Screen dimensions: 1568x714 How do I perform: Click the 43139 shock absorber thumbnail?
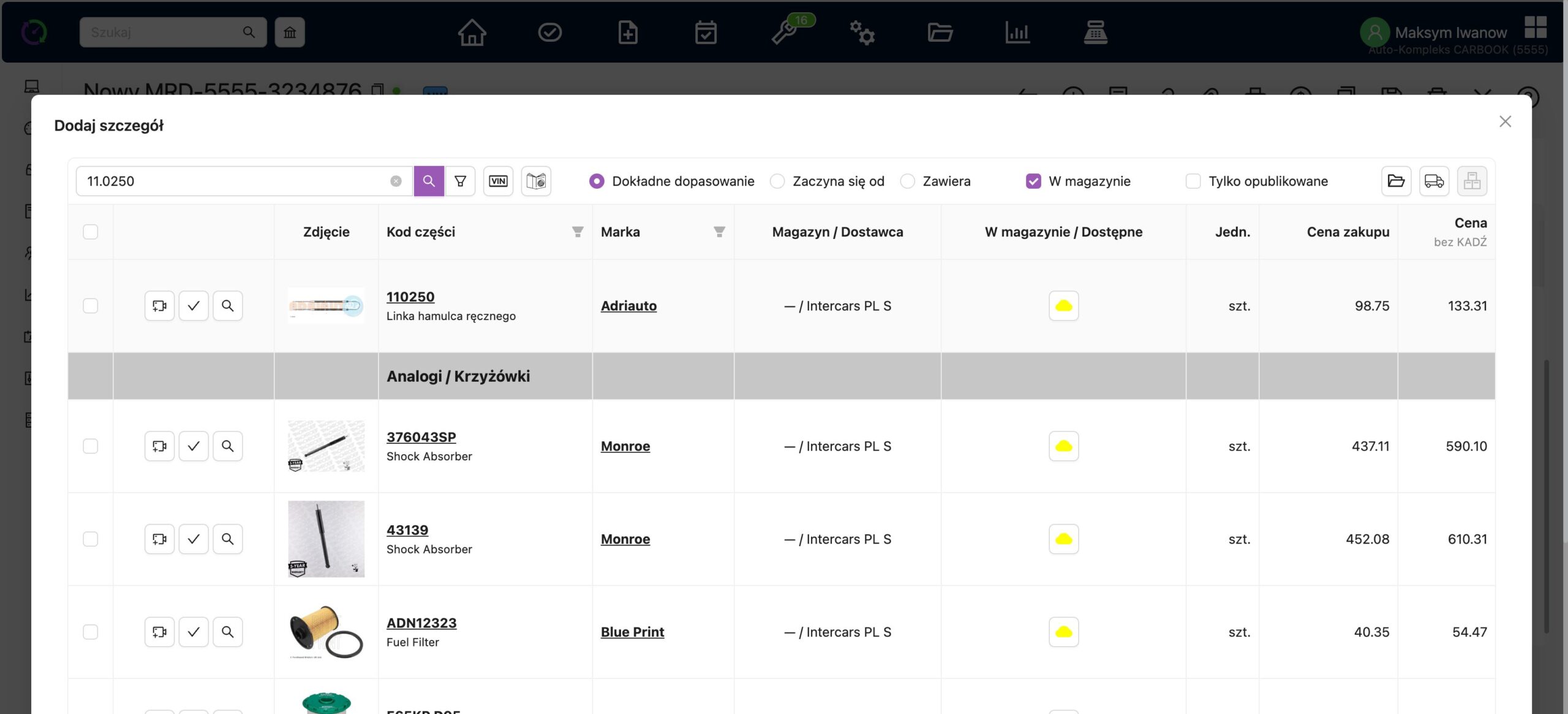326,539
